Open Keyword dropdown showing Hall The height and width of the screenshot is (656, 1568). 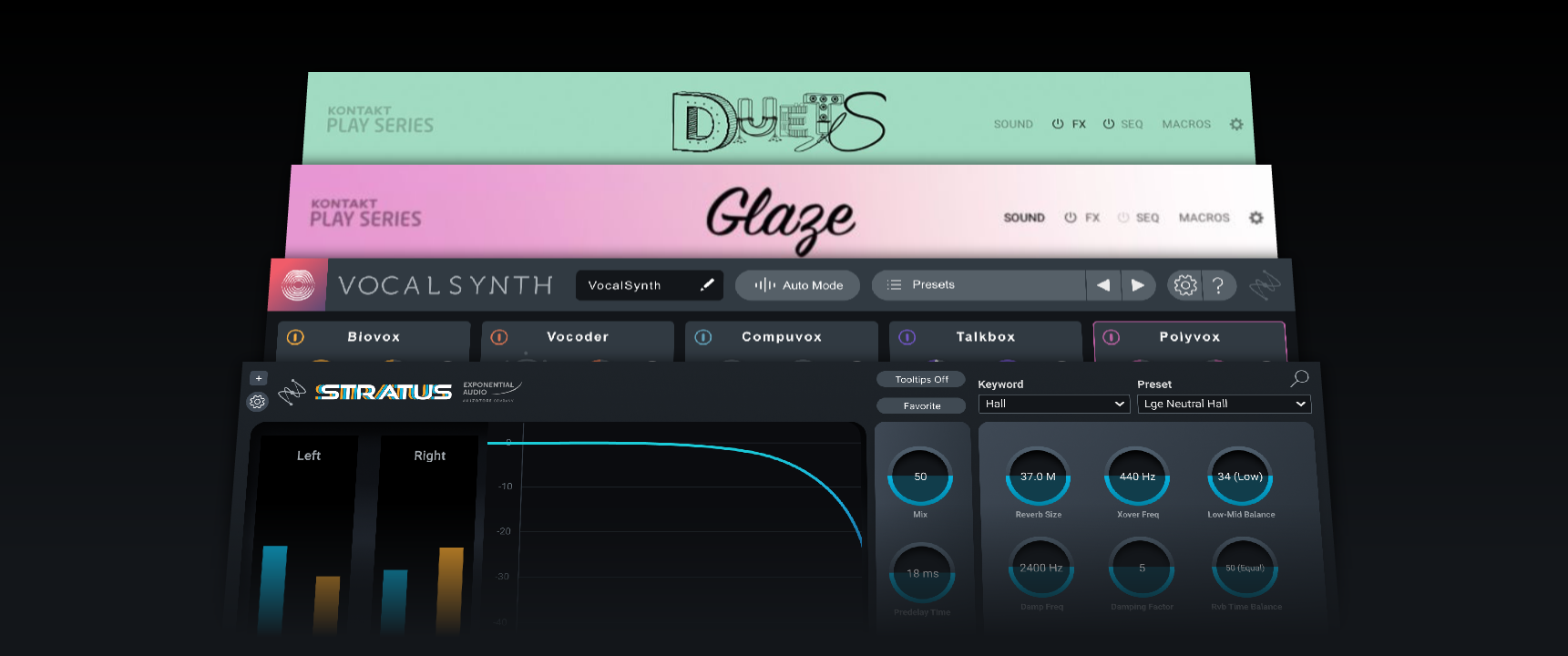click(x=1054, y=404)
